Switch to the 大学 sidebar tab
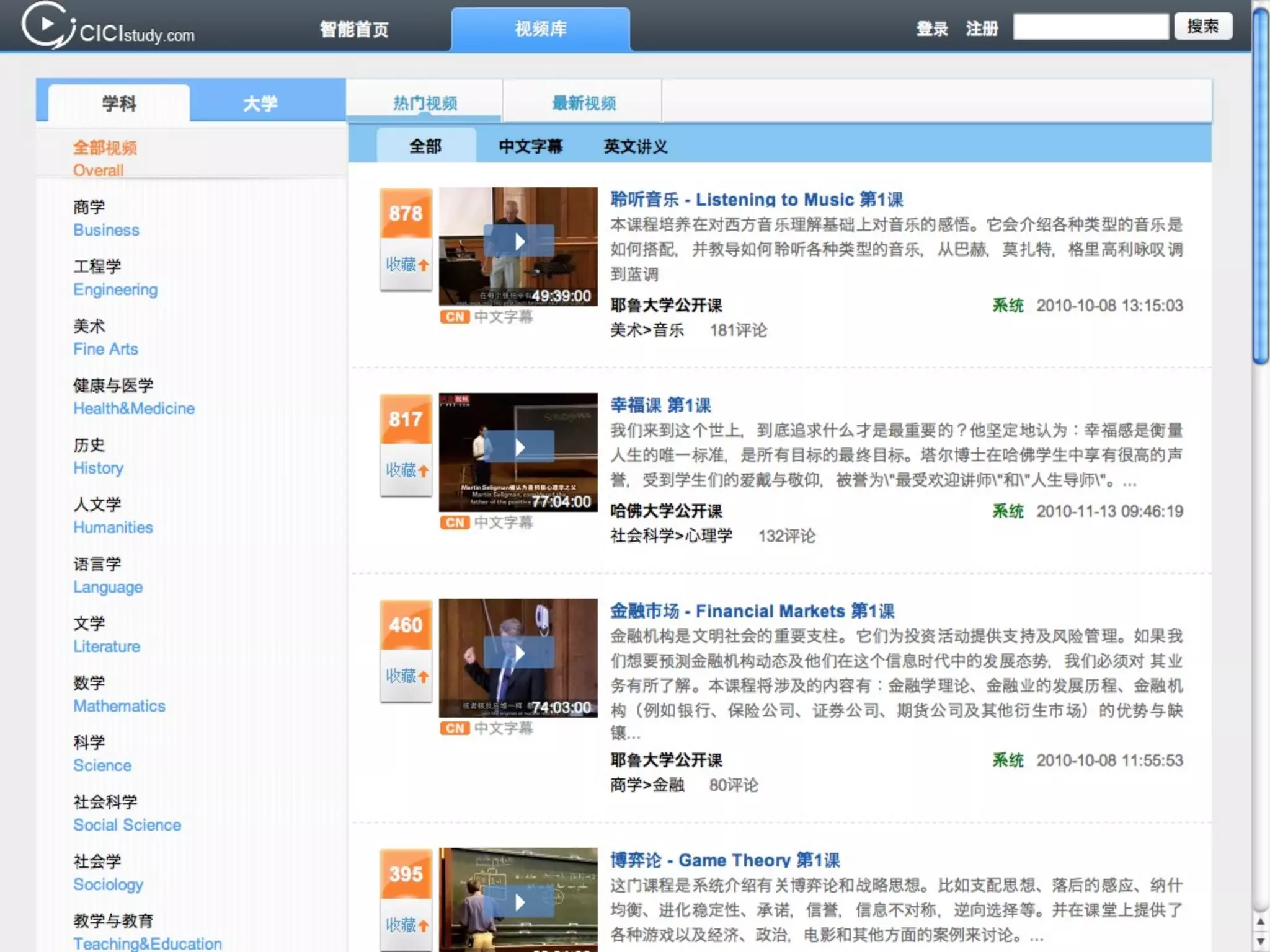 (x=260, y=103)
